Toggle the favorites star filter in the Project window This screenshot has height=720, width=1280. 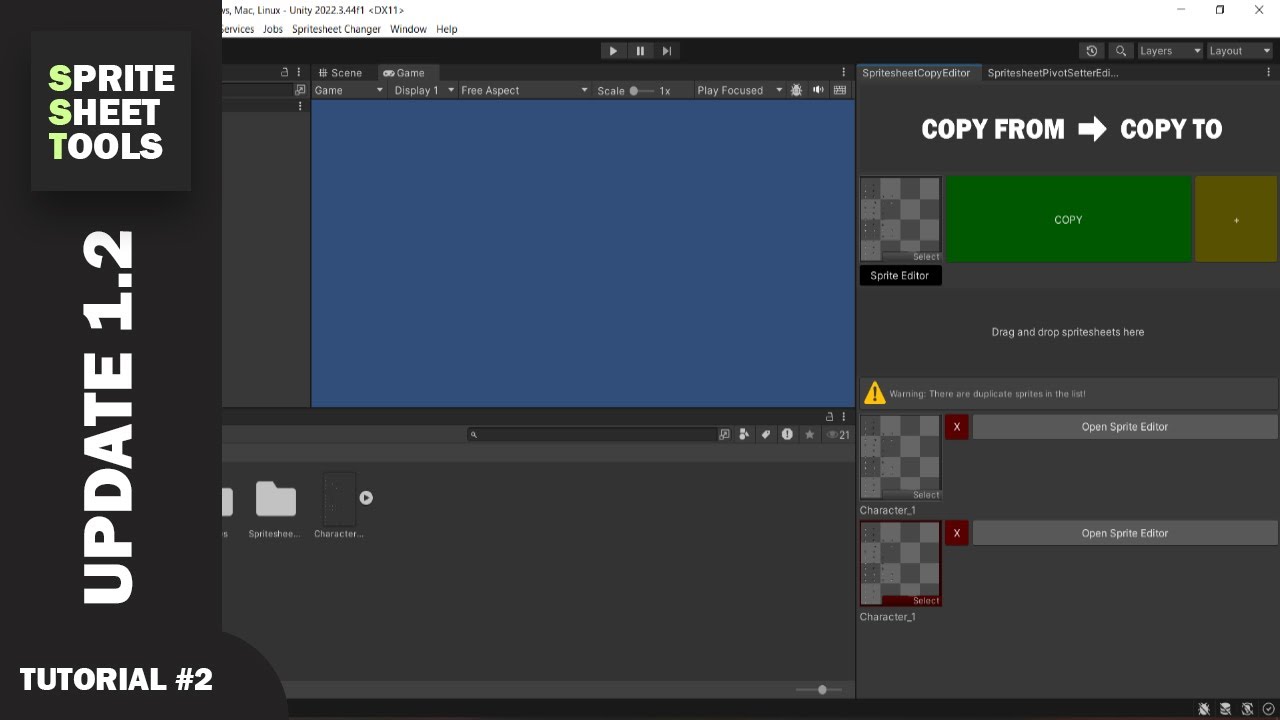810,434
